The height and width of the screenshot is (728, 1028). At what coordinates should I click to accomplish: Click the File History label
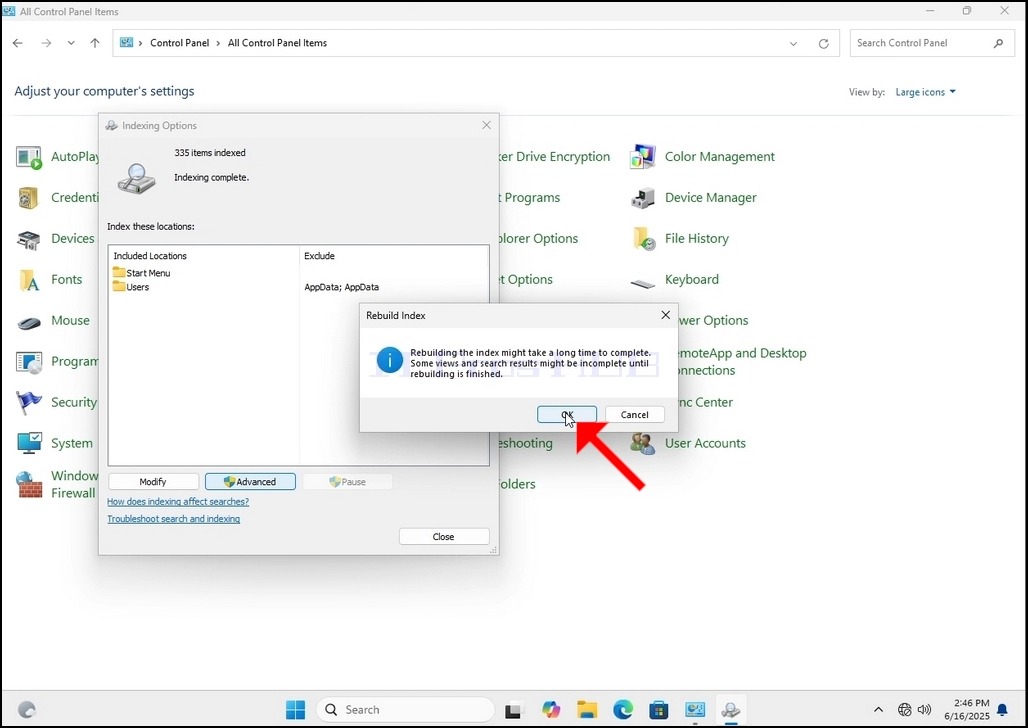point(696,239)
